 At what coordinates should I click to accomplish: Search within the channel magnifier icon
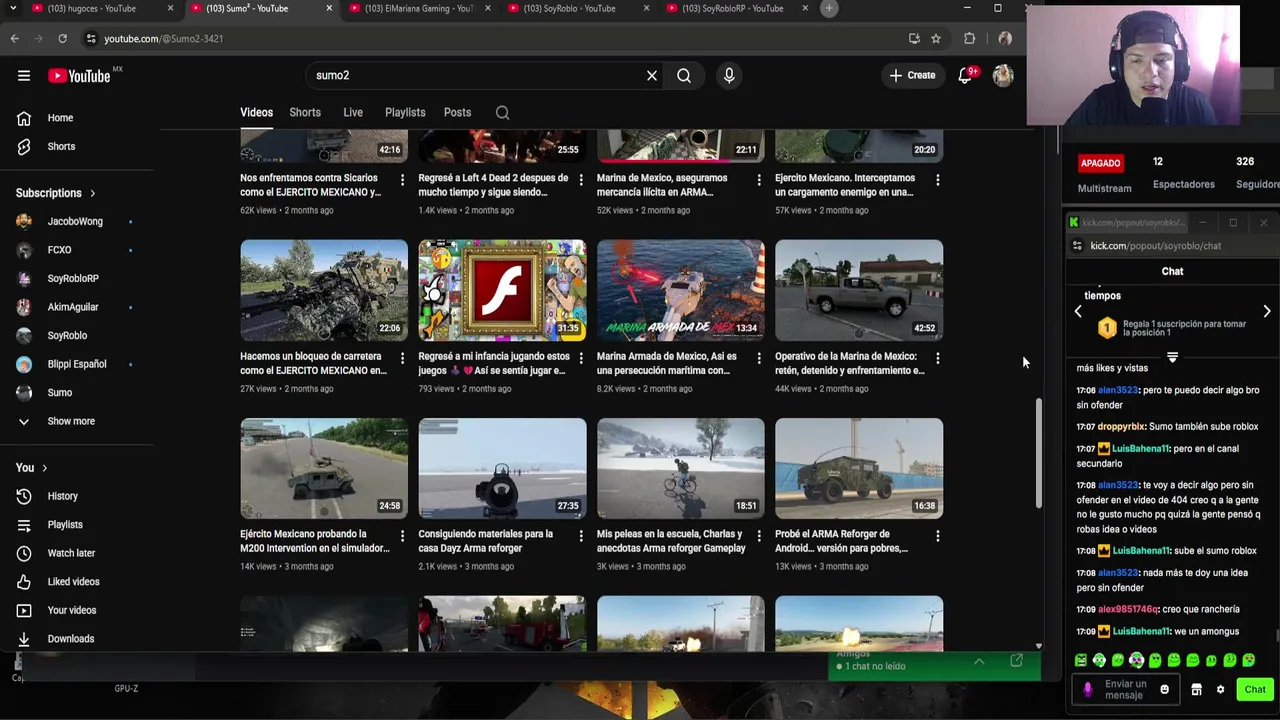coord(503,112)
